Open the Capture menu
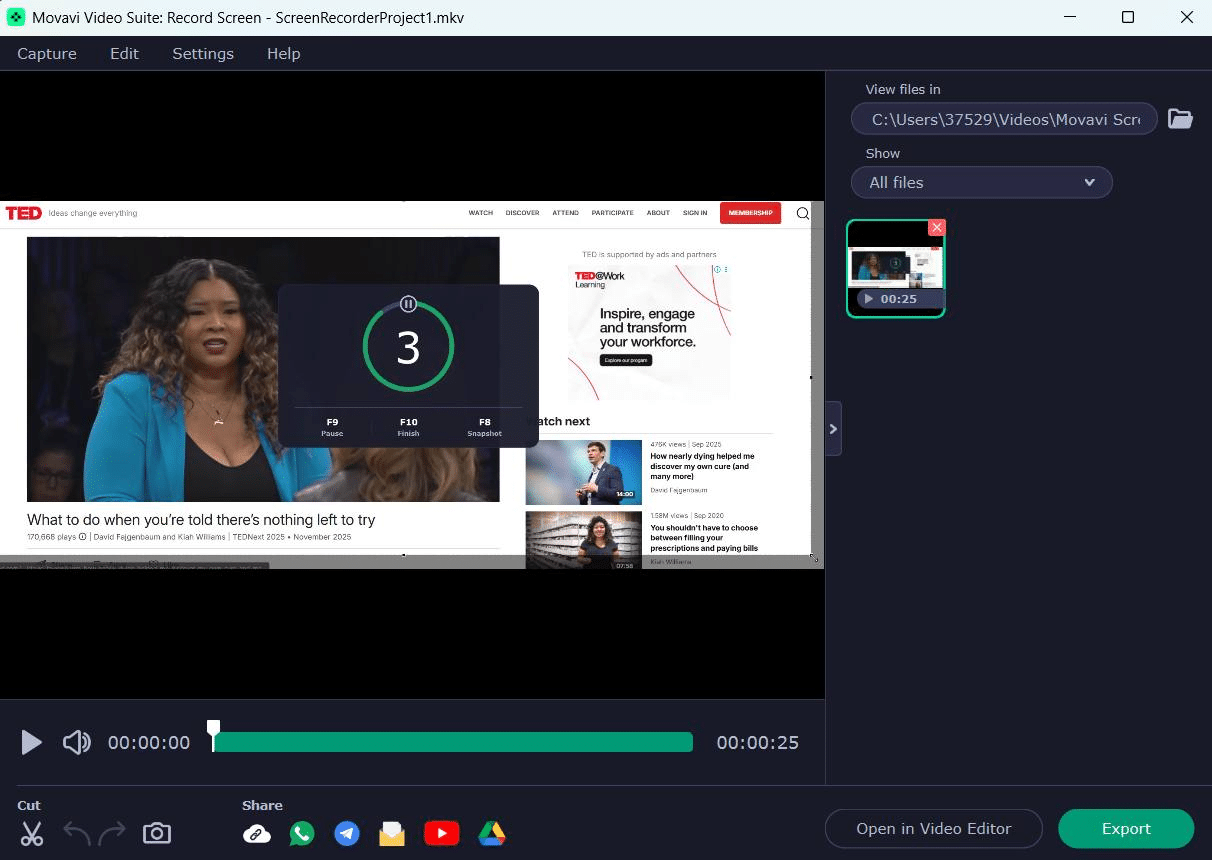Viewport: 1212px width, 860px height. pos(47,54)
